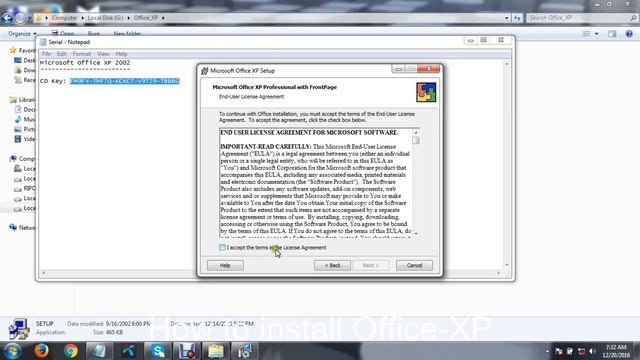Click volume speaker tray icon
Viewport: 640px width, 360px height.
593,351
